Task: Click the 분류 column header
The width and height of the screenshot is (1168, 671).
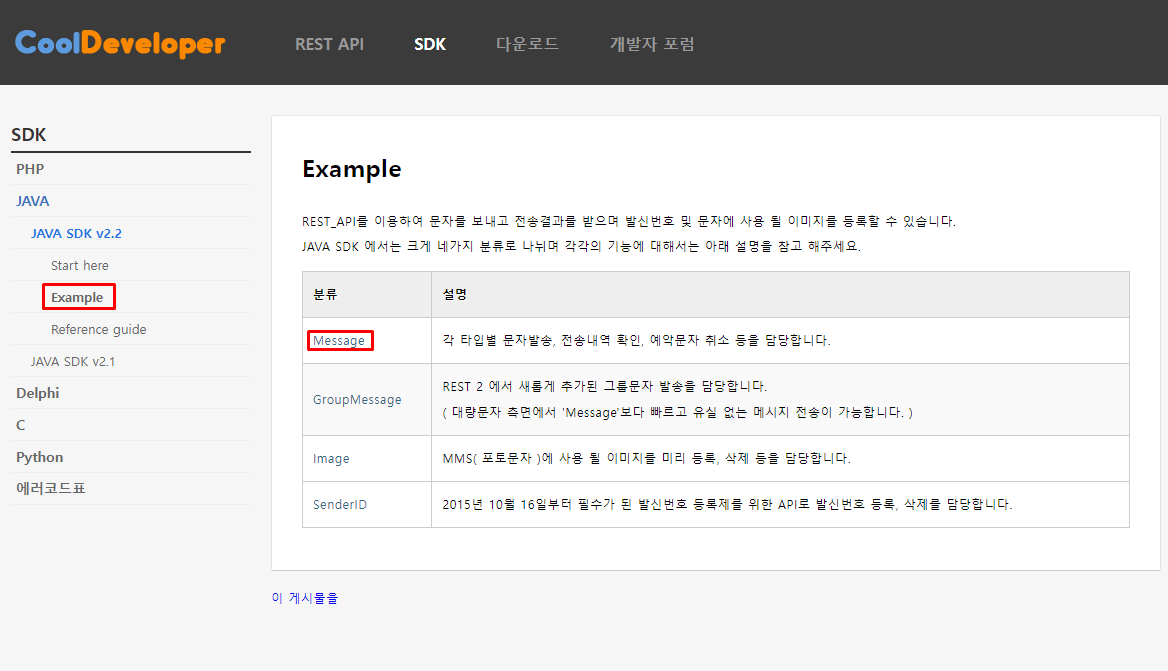Action: click(325, 295)
